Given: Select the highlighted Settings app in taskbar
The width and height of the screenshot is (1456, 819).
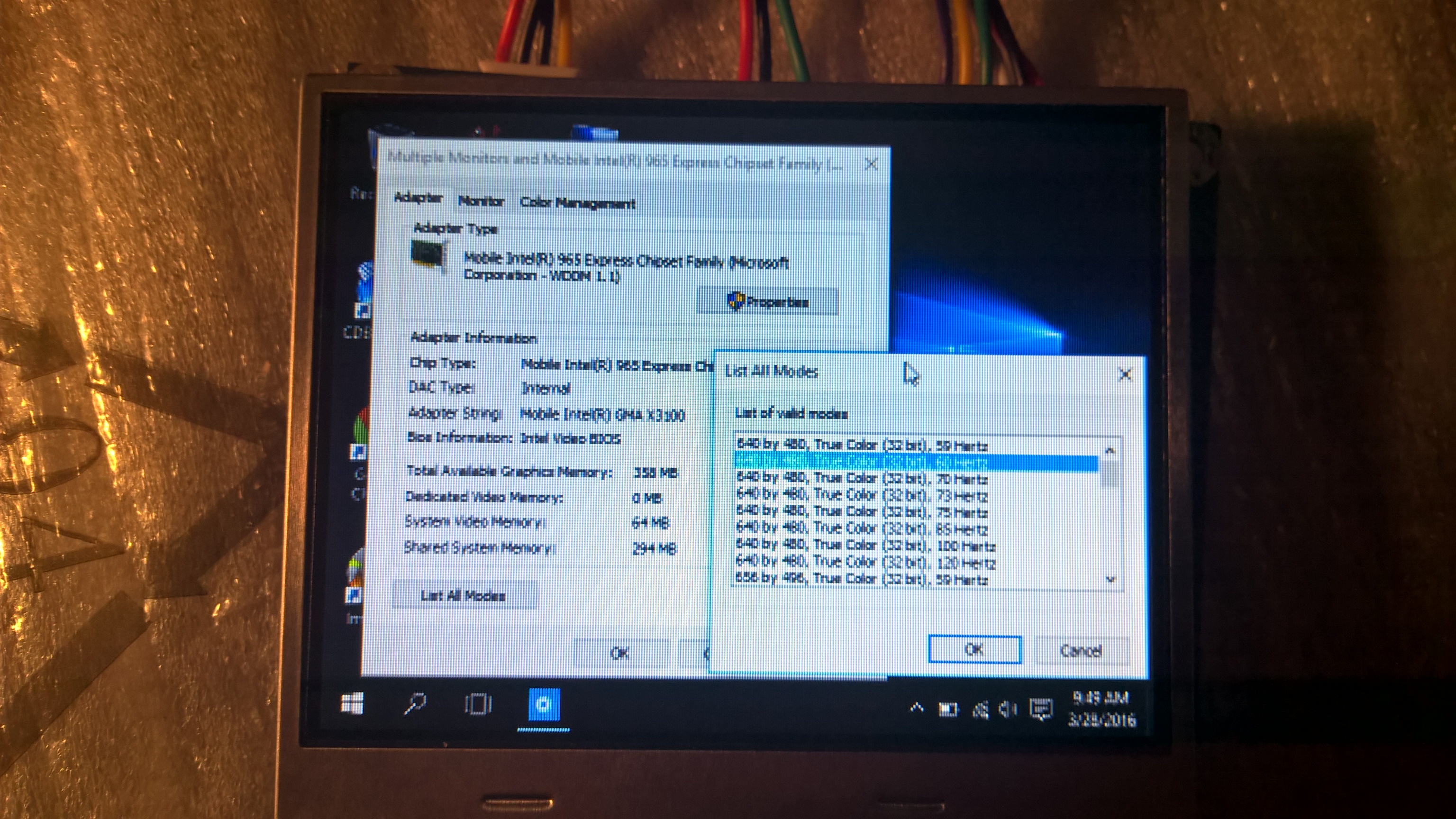Looking at the screenshot, I should [544, 705].
